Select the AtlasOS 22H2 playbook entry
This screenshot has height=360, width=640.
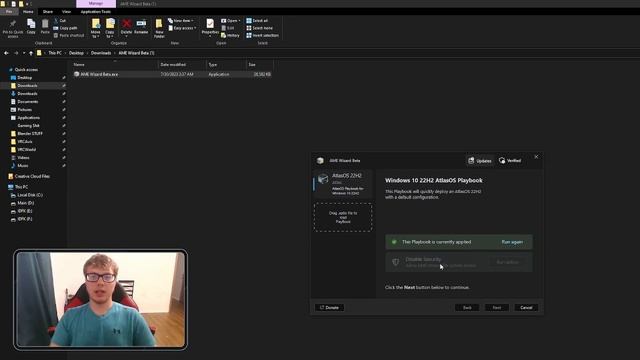pos(343,184)
